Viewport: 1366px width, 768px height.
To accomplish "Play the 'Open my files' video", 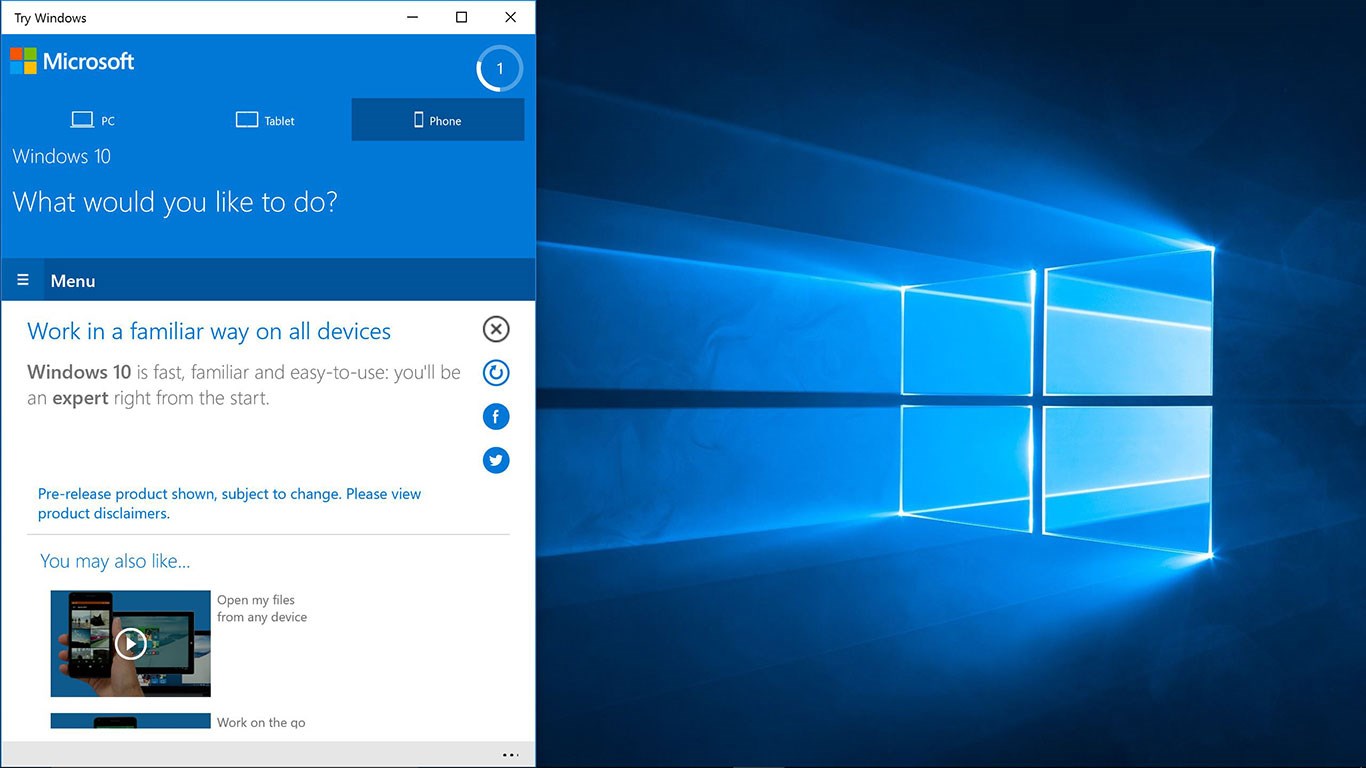I will click(130, 643).
